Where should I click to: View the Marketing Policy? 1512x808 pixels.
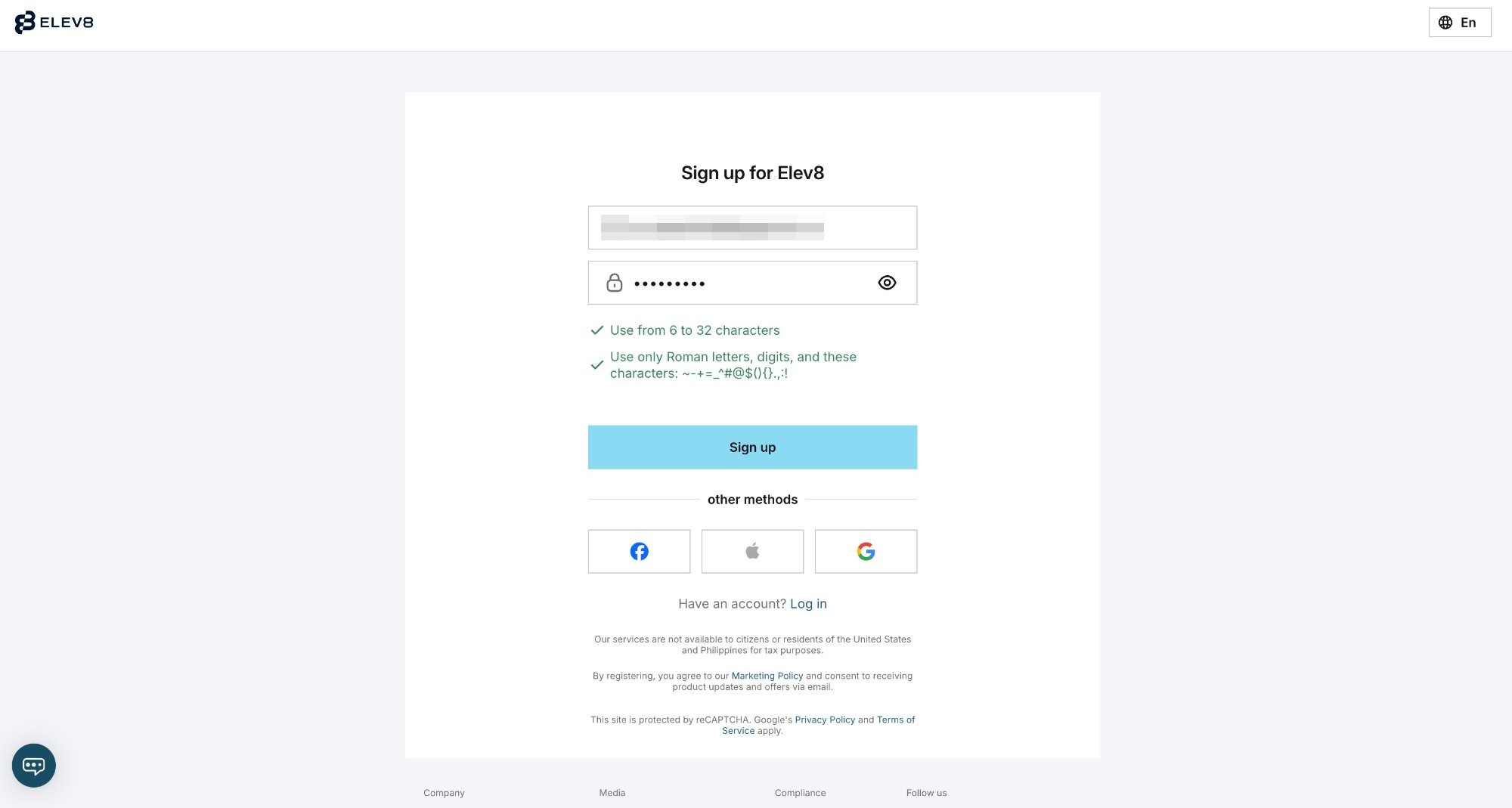click(x=767, y=675)
